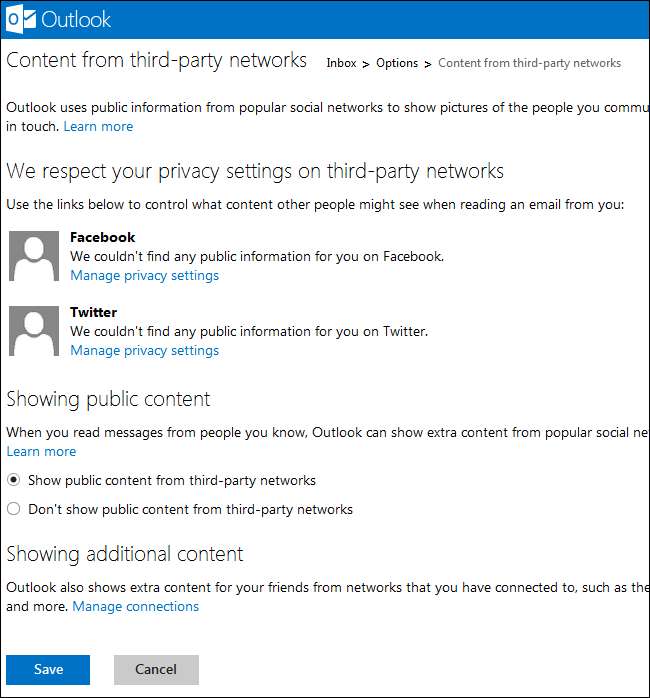Open Manage privacy settings under Twitter
This screenshot has height=698, width=650.
[x=144, y=350]
